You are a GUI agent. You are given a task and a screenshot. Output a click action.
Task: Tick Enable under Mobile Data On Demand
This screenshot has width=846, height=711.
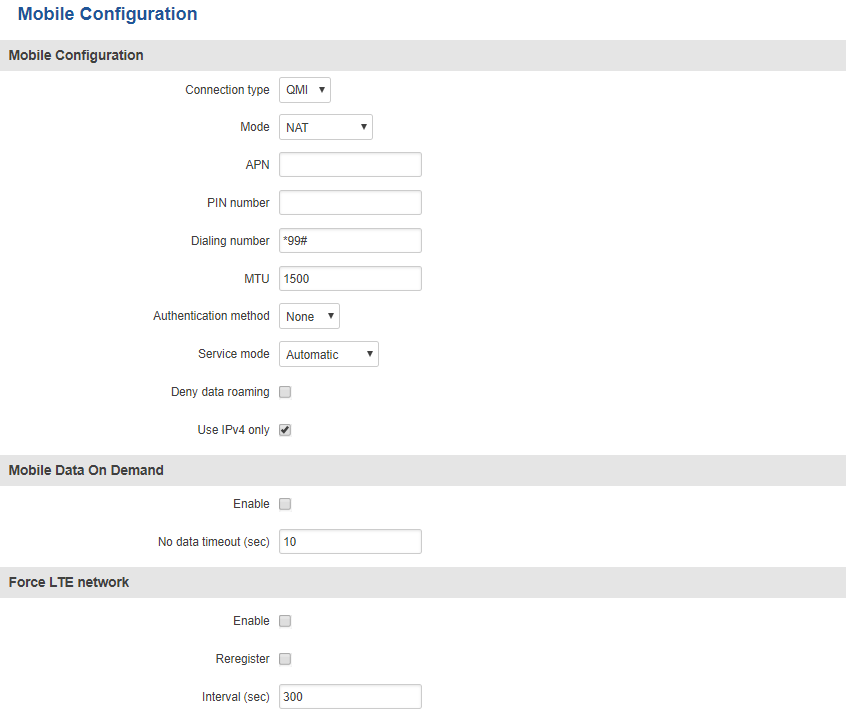tap(285, 504)
